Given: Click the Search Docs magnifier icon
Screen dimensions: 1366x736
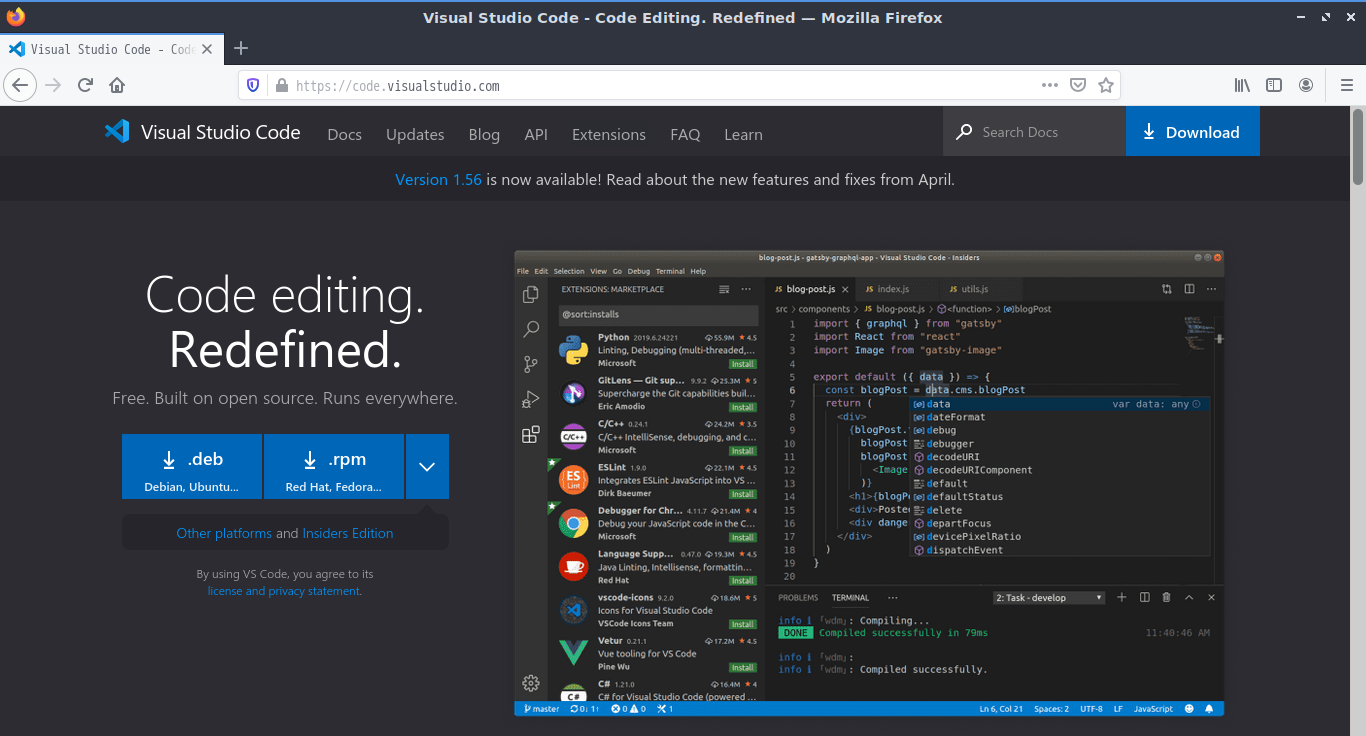Looking at the screenshot, I should pyautogui.click(x=964, y=132).
